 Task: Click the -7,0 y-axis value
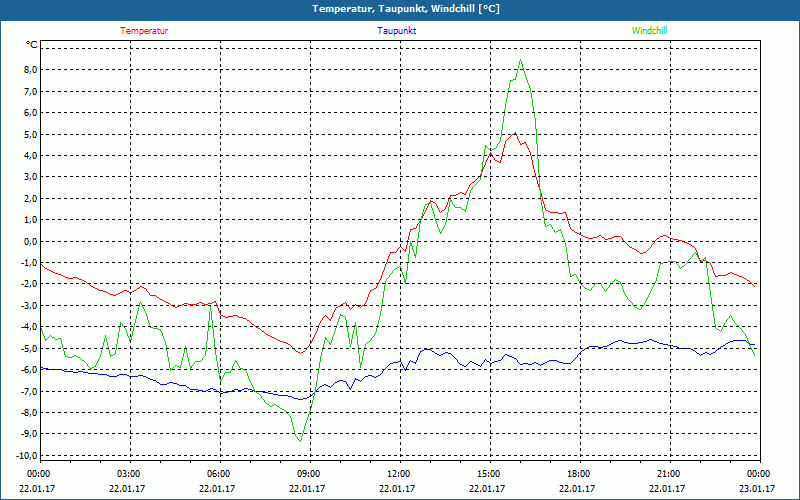click(28, 391)
